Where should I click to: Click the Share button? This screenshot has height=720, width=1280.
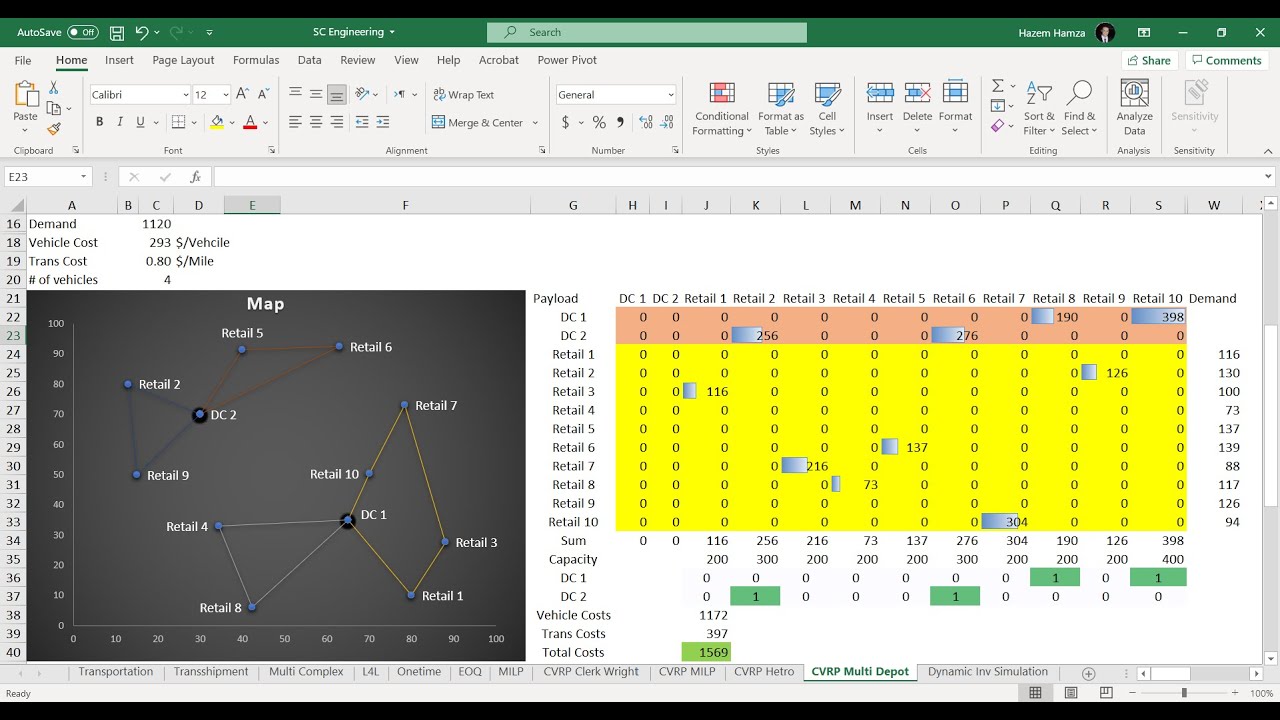tap(1148, 60)
